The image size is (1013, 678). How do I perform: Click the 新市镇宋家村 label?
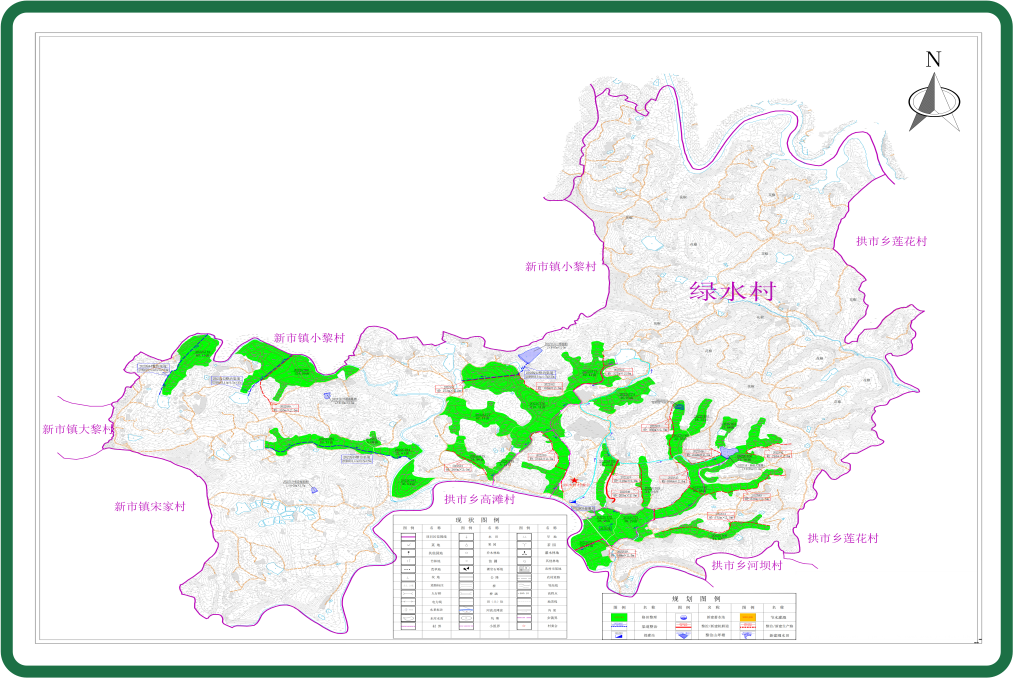[x=150, y=507]
